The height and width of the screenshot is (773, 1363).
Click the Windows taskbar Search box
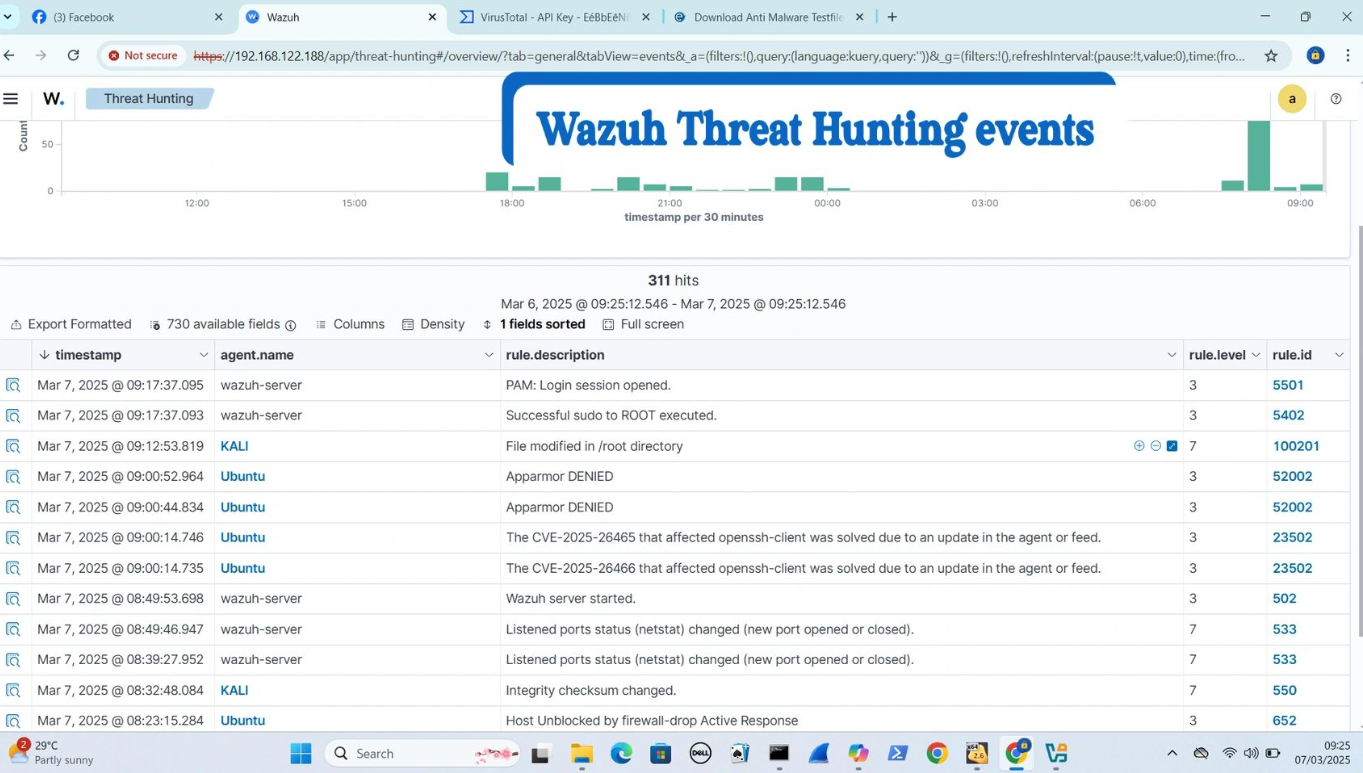[423, 753]
